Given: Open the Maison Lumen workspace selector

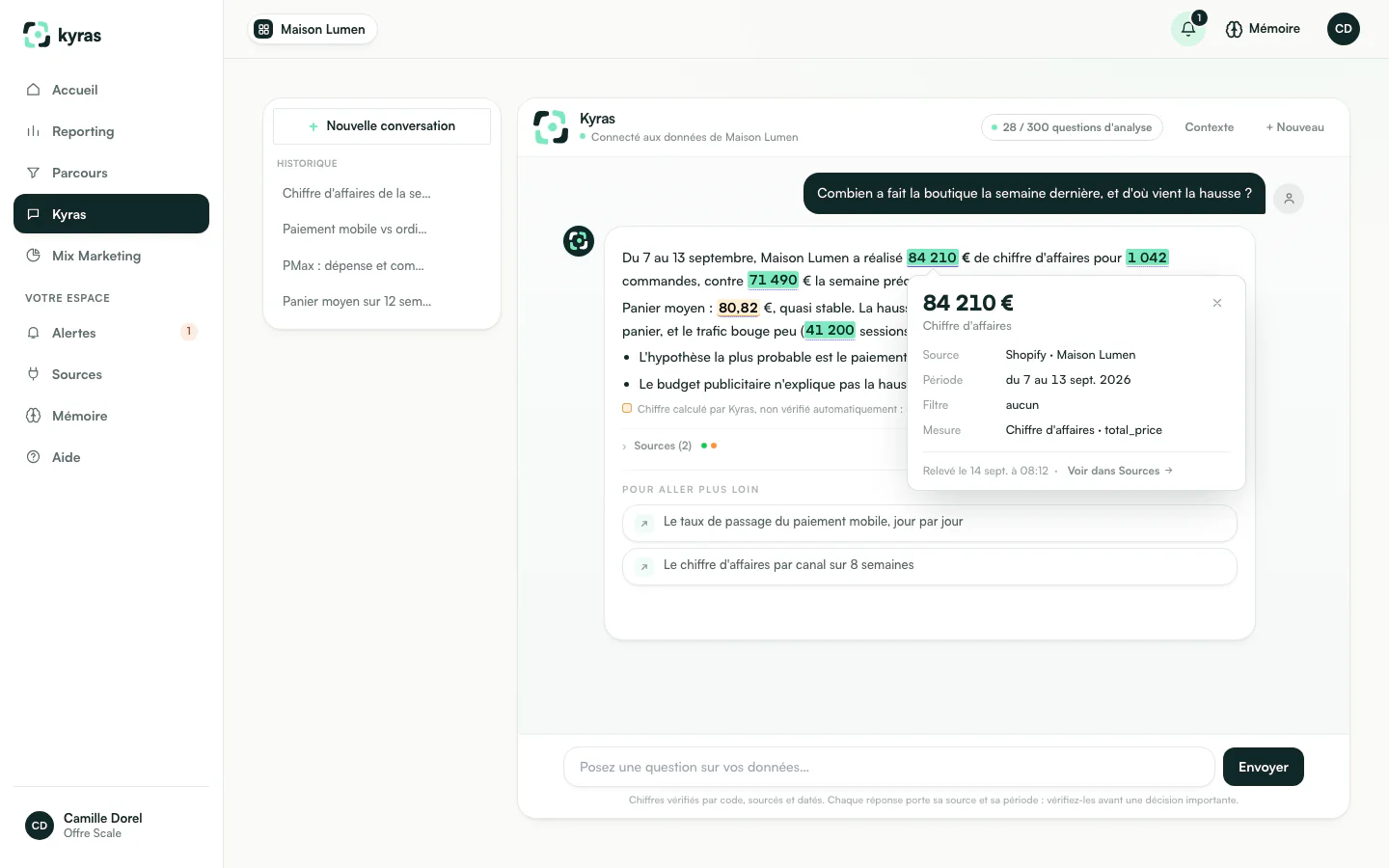Looking at the screenshot, I should (312, 29).
